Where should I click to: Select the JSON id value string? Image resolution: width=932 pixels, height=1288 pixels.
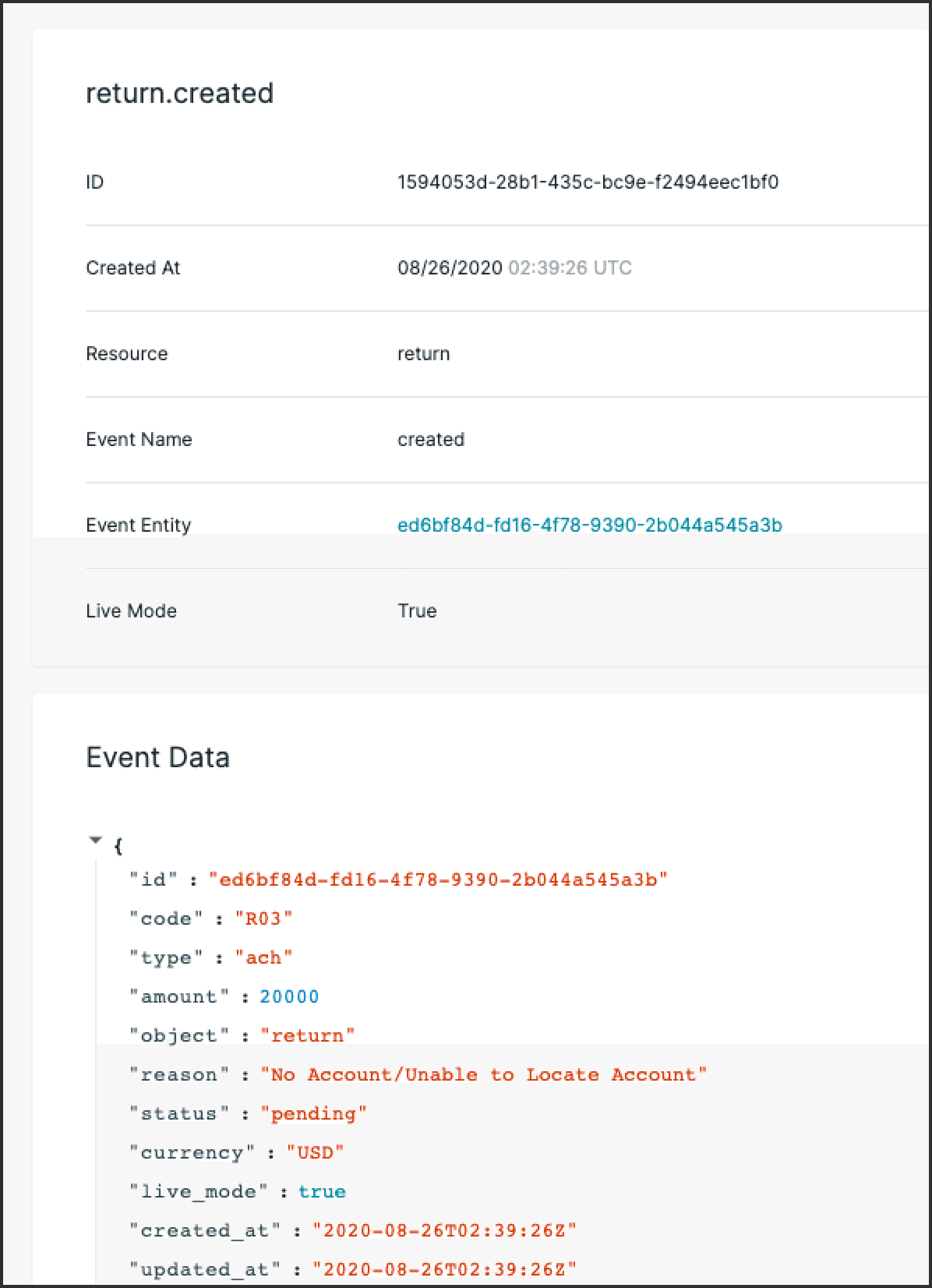(x=438, y=879)
